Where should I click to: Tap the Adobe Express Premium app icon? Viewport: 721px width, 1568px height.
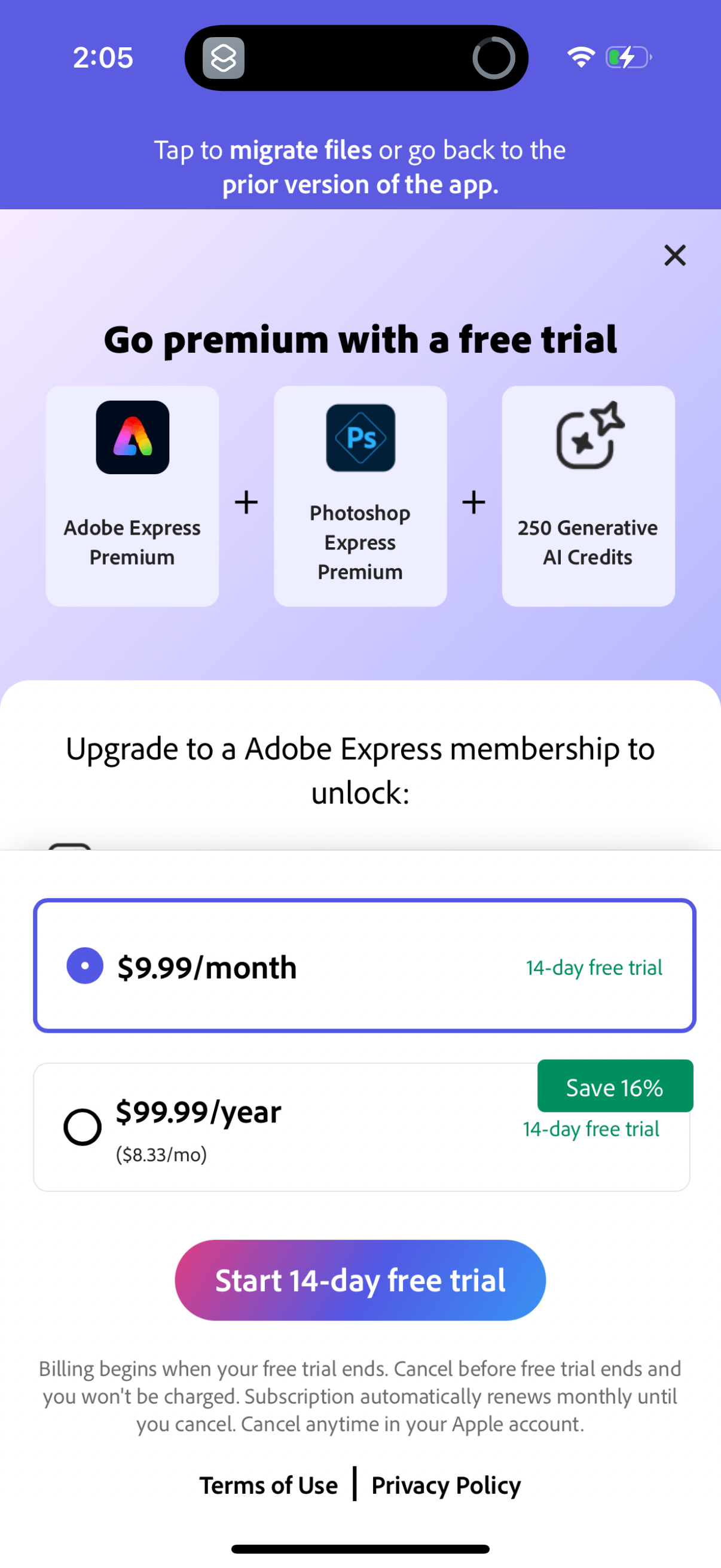coord(132,438)
